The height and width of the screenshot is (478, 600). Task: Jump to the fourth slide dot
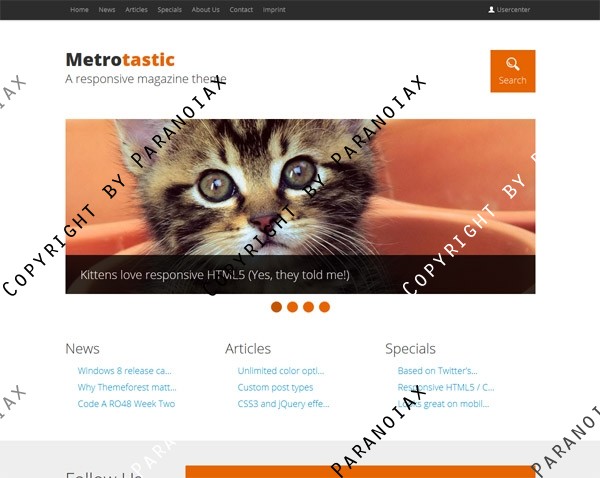click(x=324, y=307)
